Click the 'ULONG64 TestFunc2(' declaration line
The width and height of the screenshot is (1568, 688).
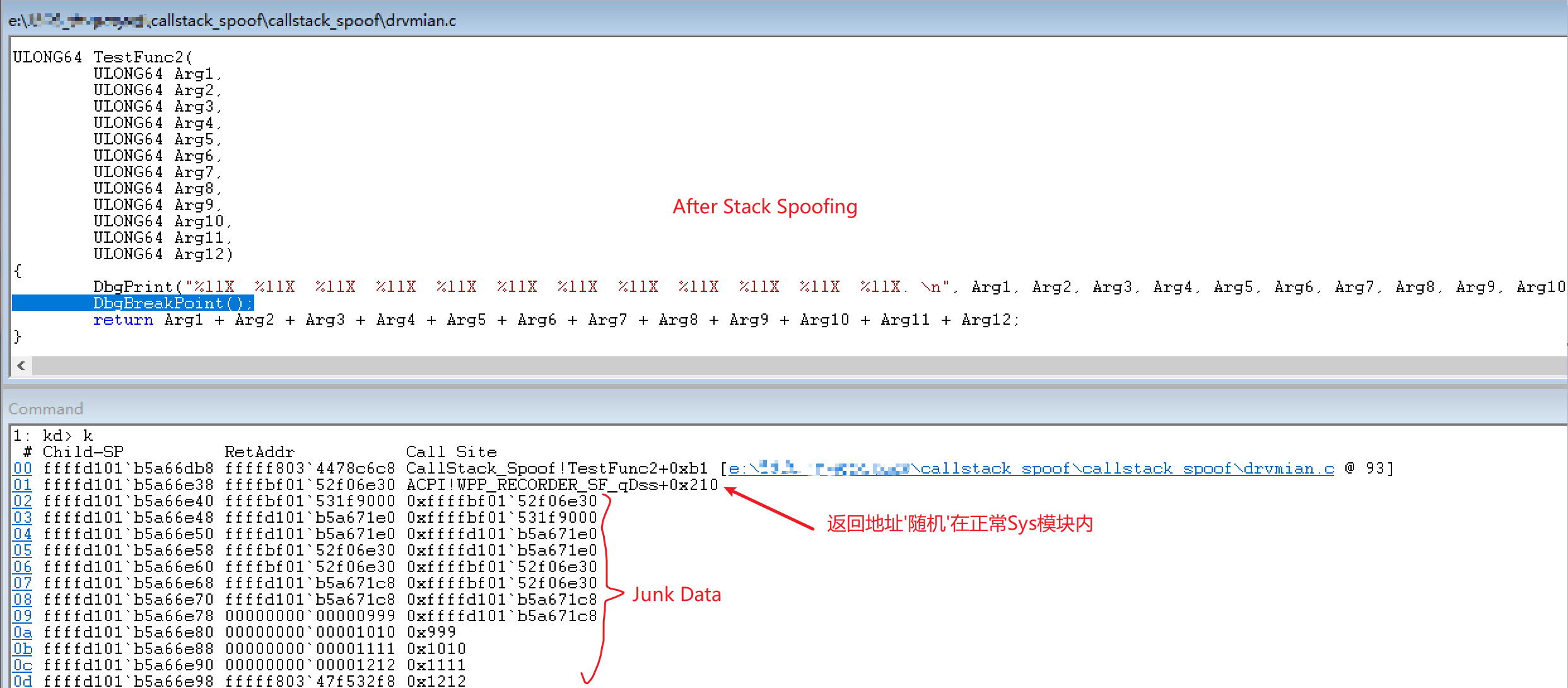coord(103,57)
